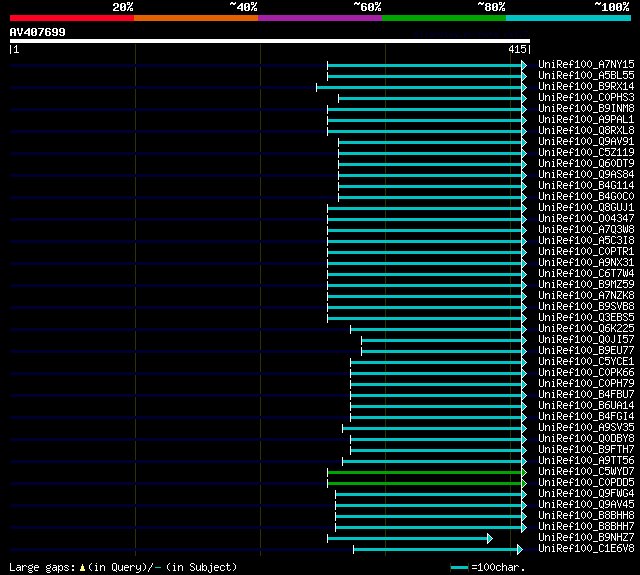Image resolution: width=640 pixels, height=575 pixels.
Task: Click the =100char. scale legend
Action: point(488,567)
